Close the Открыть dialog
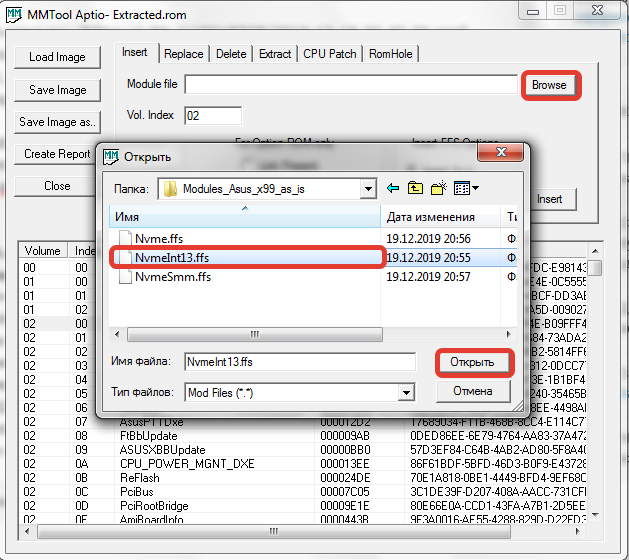Viewport: 629px width, 560px height. click(500, 152)
